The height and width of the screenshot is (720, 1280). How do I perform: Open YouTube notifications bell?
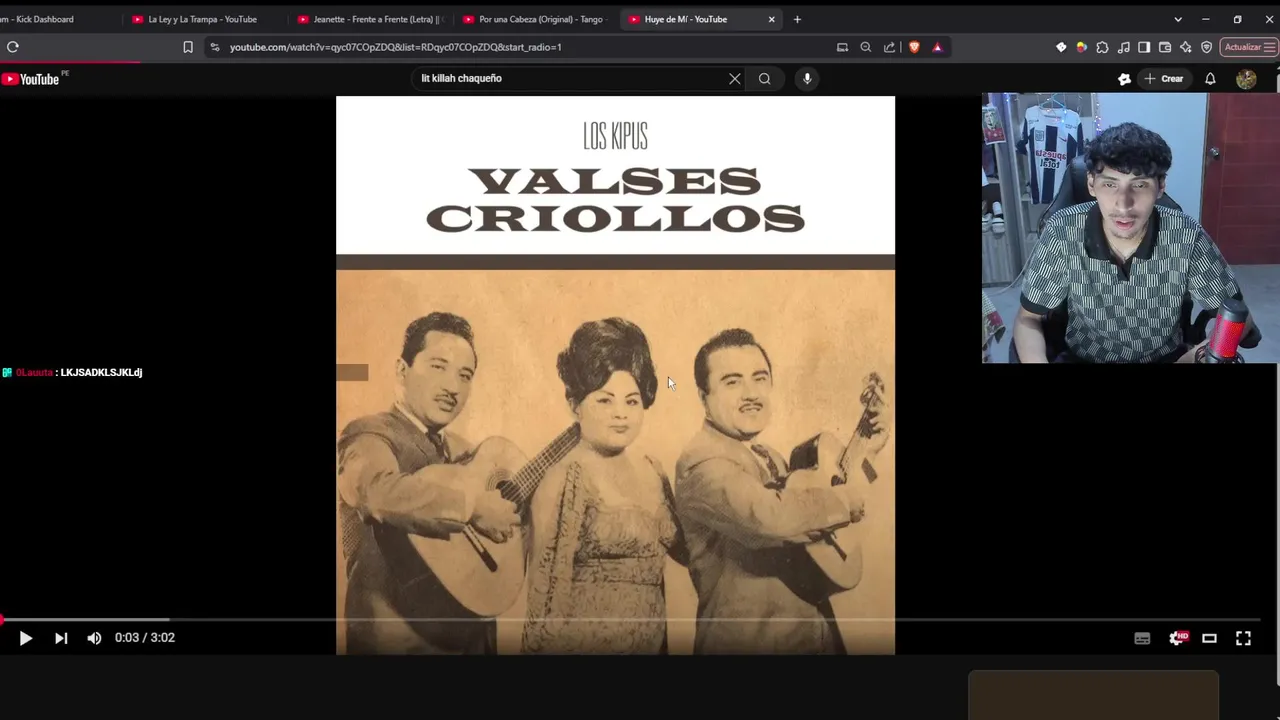click(1210, 78)
